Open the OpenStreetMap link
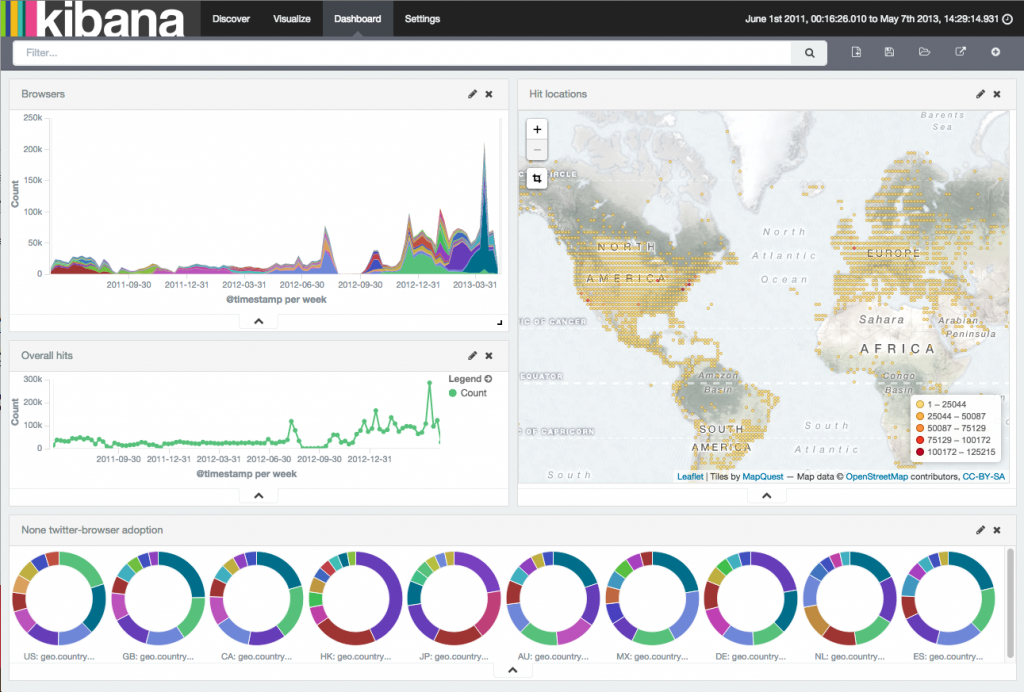Image resolution: width=1024 pixels, height=692 pixels. (x=876, y=477)
